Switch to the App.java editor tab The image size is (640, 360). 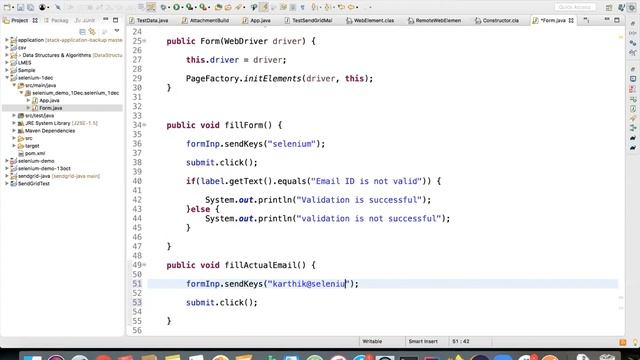[x=256, y=20]
